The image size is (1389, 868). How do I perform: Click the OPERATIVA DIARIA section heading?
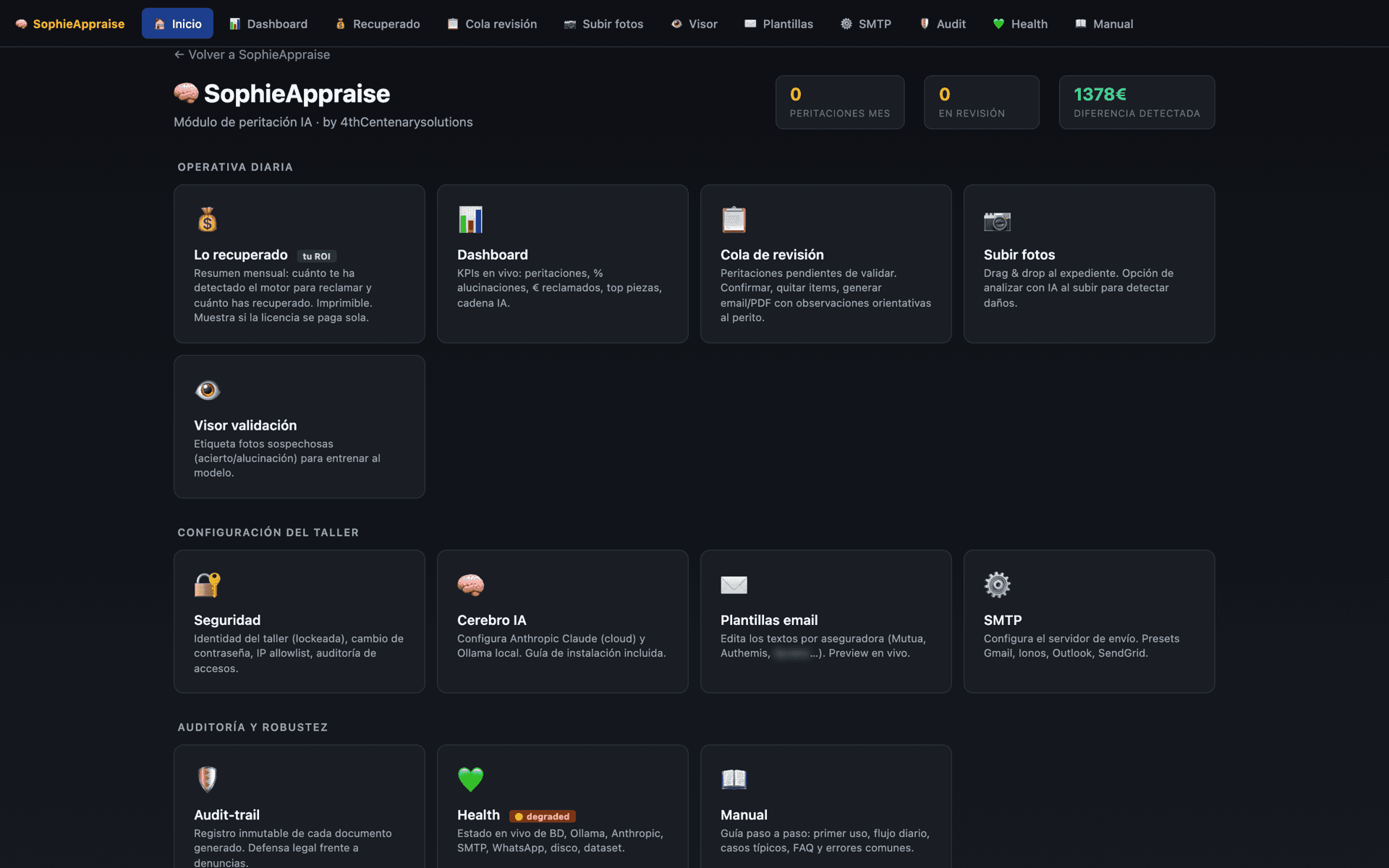point(235,167)
